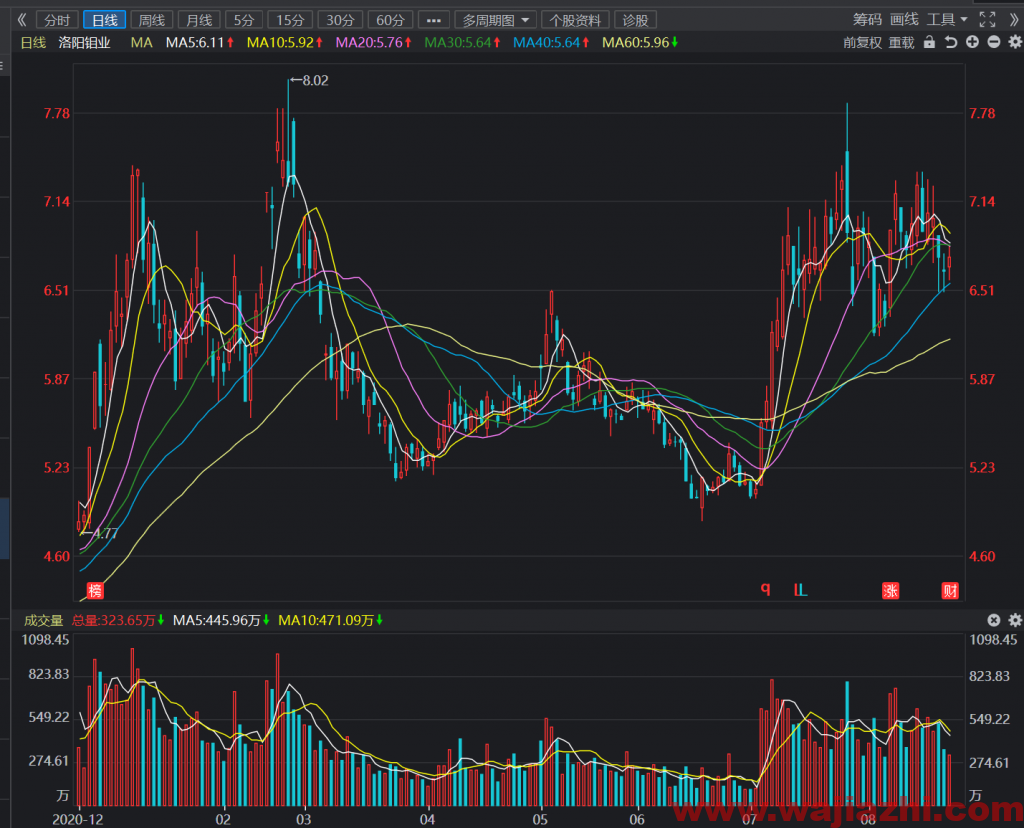Click right 4.60 price axis label

pyautogui.click(x=982, y=556)
